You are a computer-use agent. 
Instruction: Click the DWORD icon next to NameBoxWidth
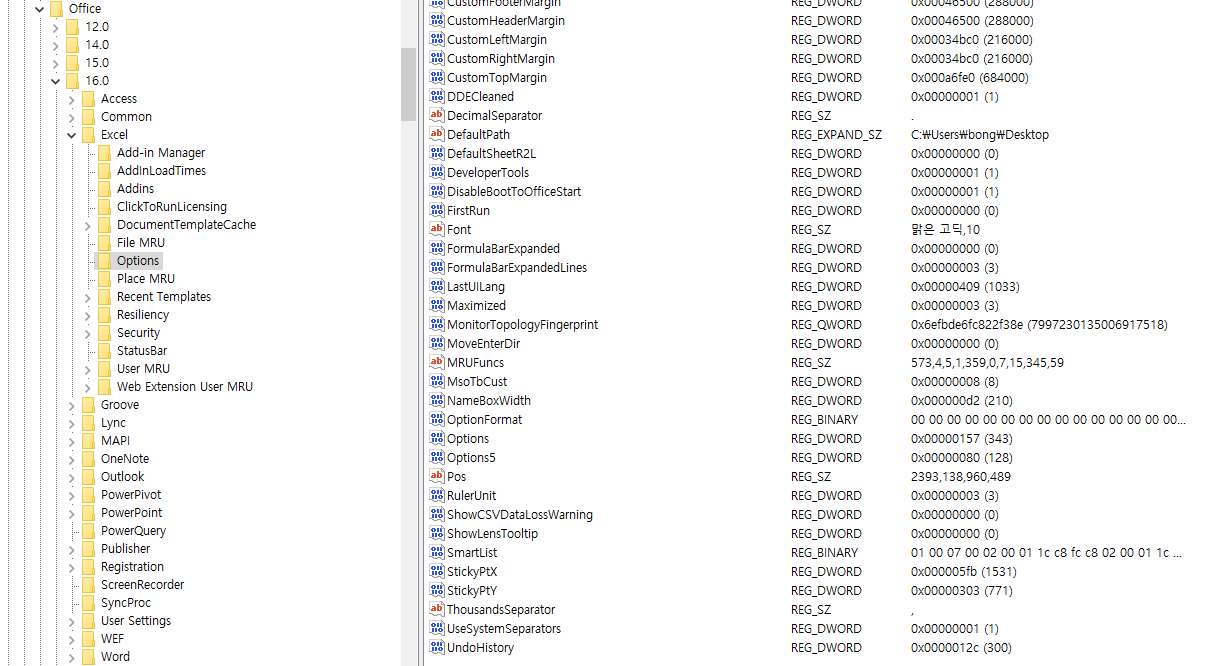pyautogui.click(x=436, y=401)
